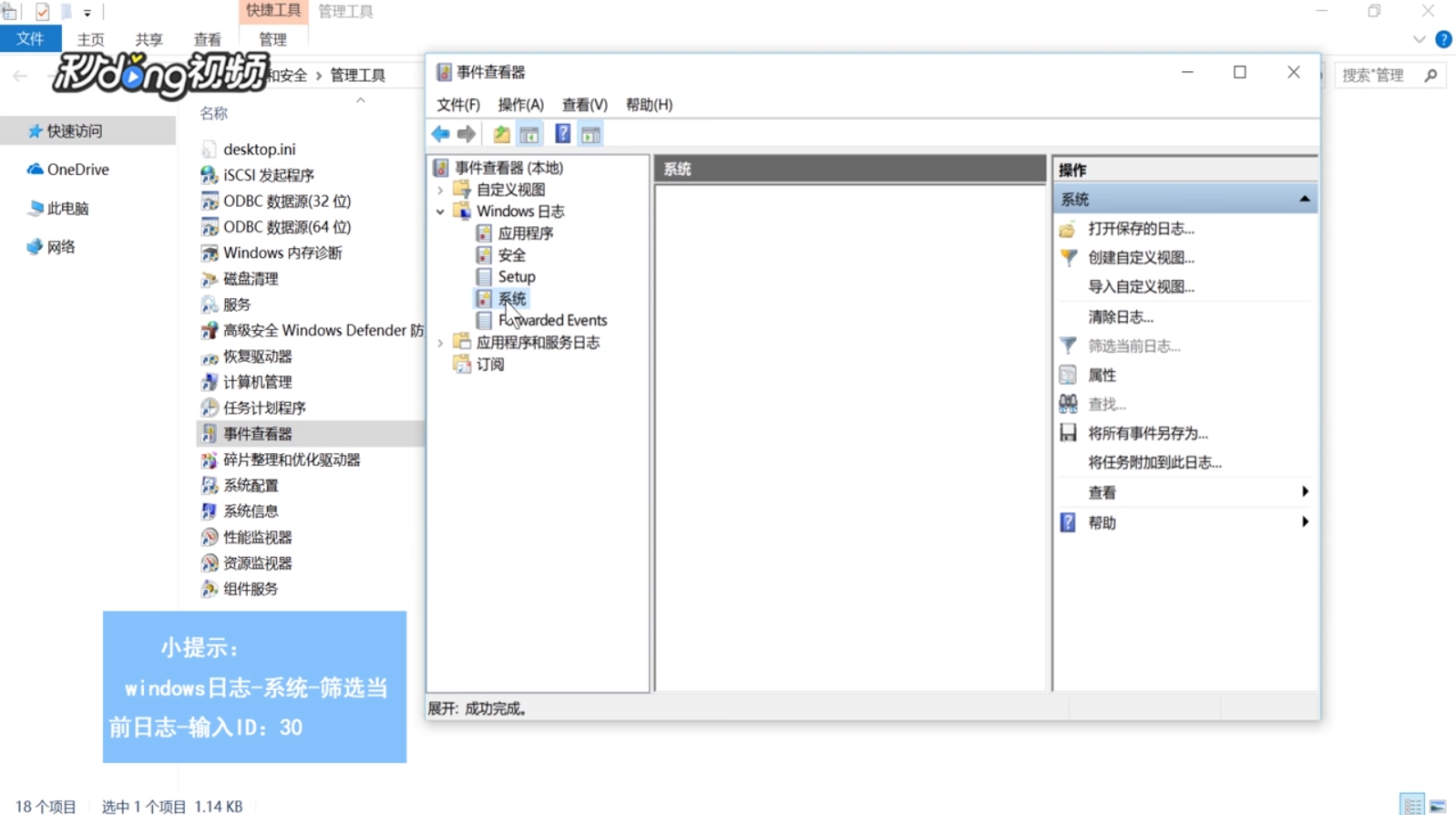The height and width of the screenshot is (815, 1456).
Task: Click 导入自定义视图... action
Action: tap(1141, 287)
